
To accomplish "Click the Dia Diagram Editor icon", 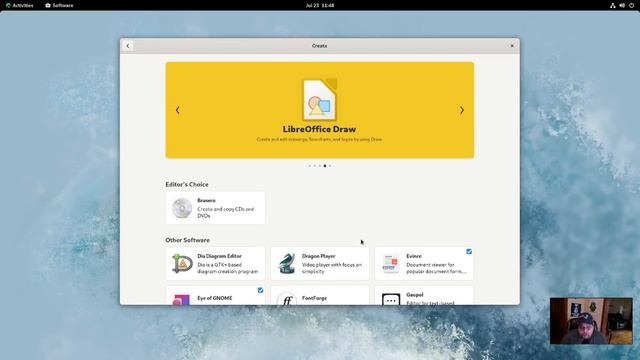I will (182, 264).
